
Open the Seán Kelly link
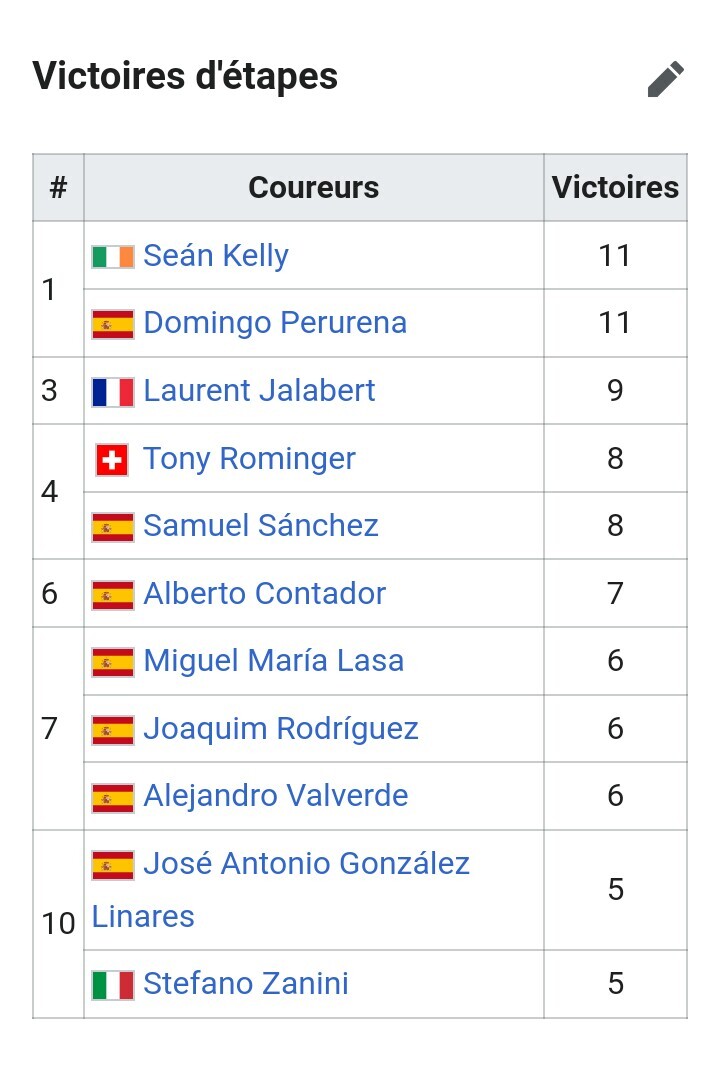pos(216,256)
